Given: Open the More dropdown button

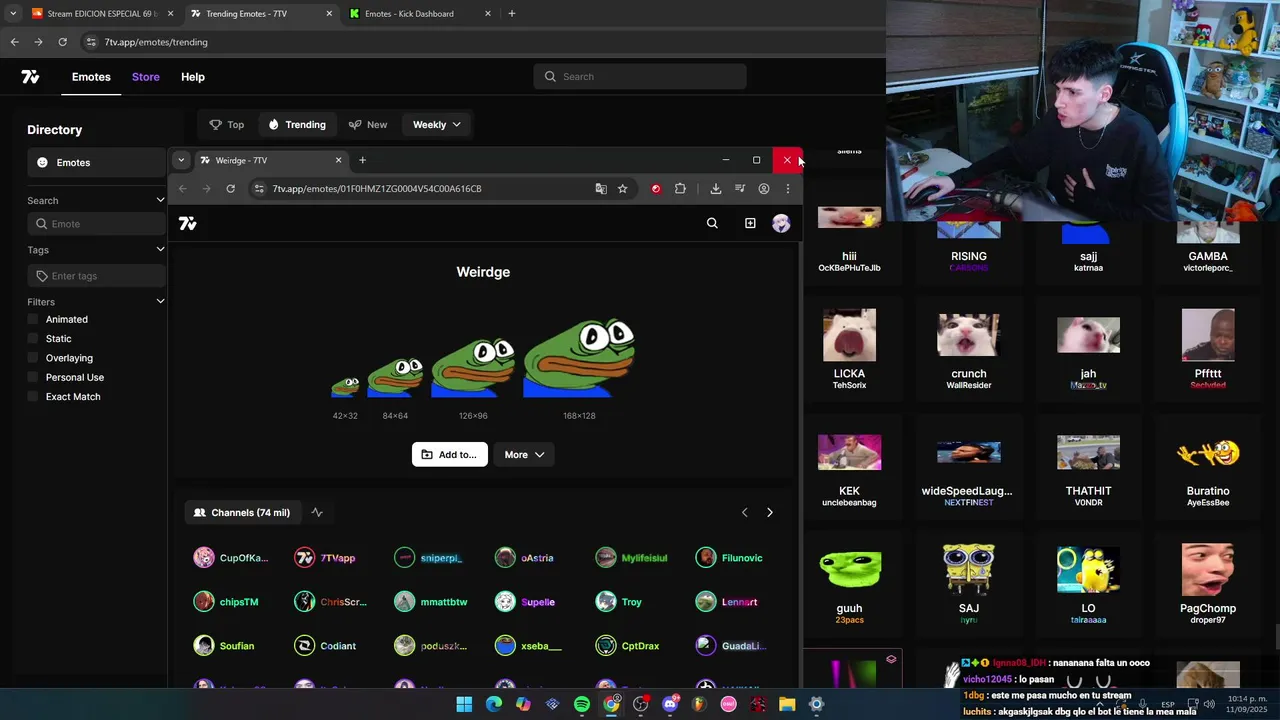Looking at the screenshot, I should [x=524, y=455].
